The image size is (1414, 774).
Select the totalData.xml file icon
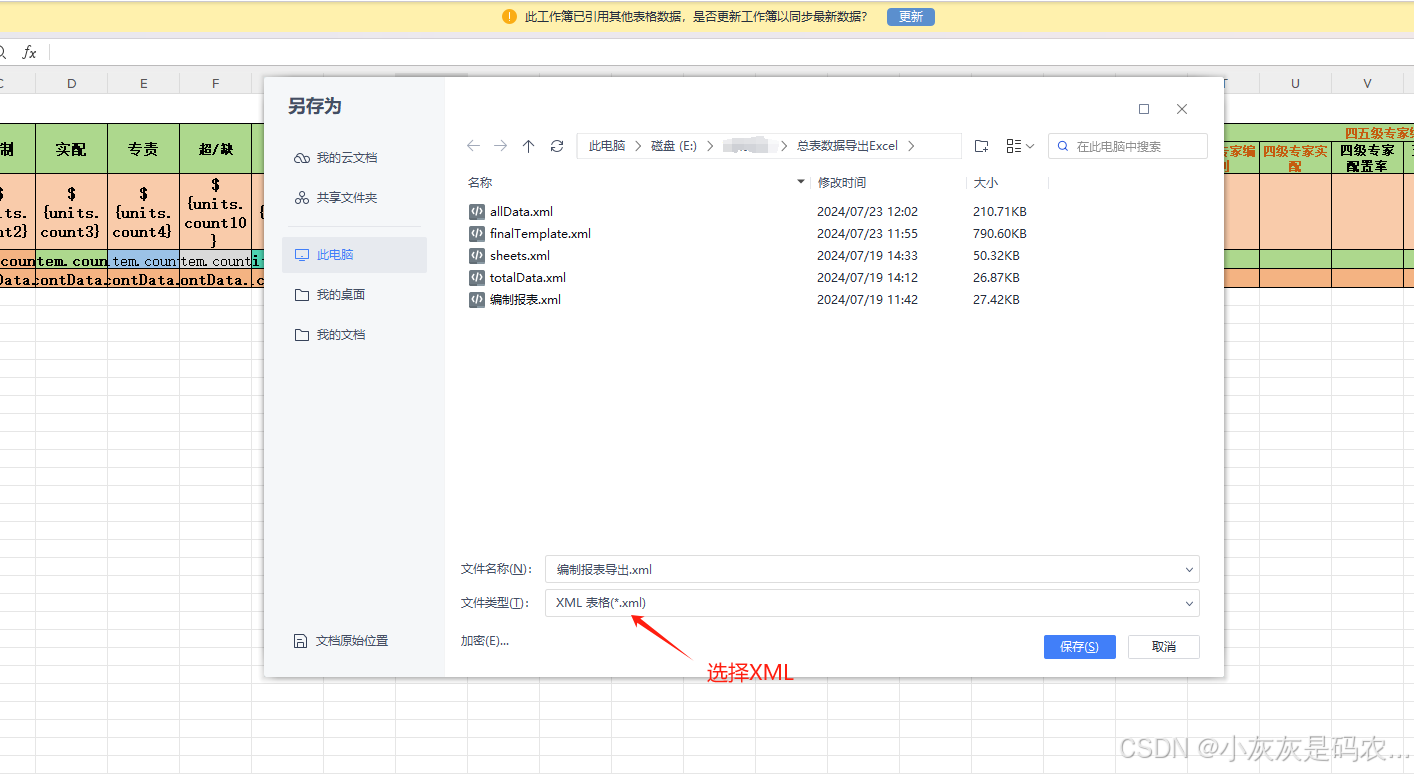(477, 278)
